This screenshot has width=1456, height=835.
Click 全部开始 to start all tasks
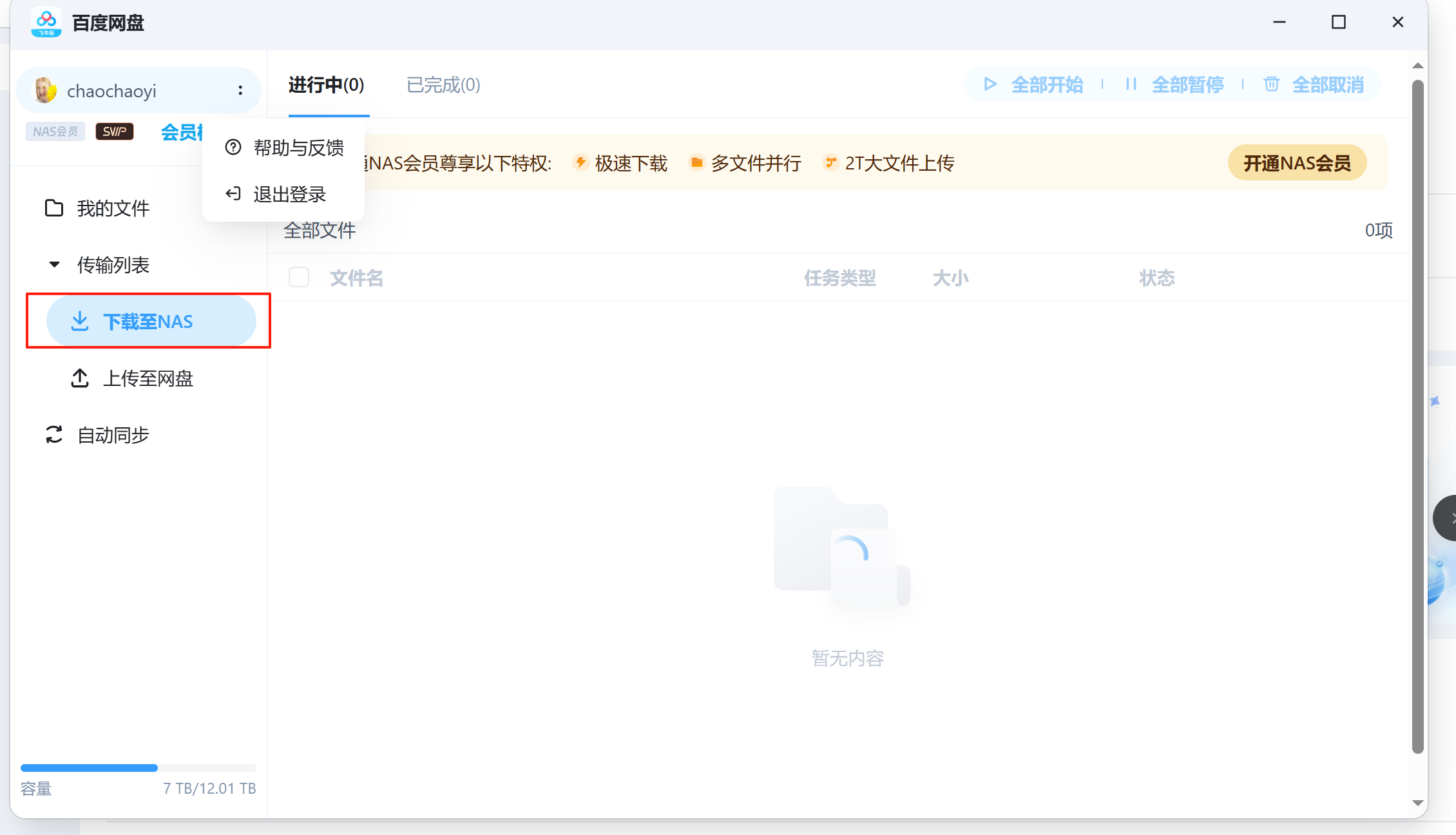pyautogui.click(x=1034, y=84)
